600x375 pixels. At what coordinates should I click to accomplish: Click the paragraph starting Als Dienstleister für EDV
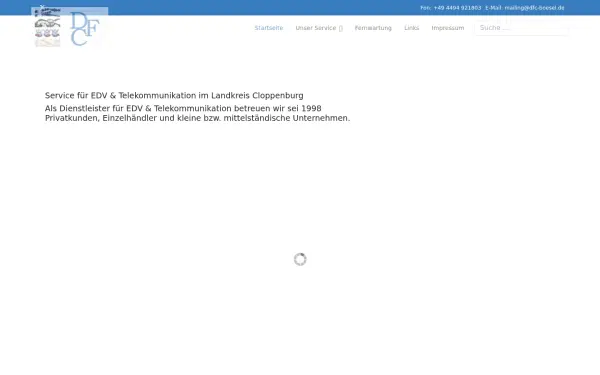[x=197, y=113]
